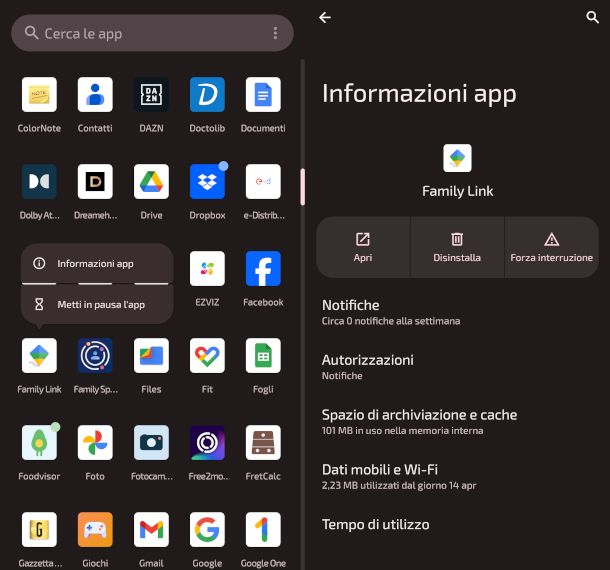The width and height of the screenshot is (610, 570).
Task: Open the Foodvisor app
Action: pos(39,442)
